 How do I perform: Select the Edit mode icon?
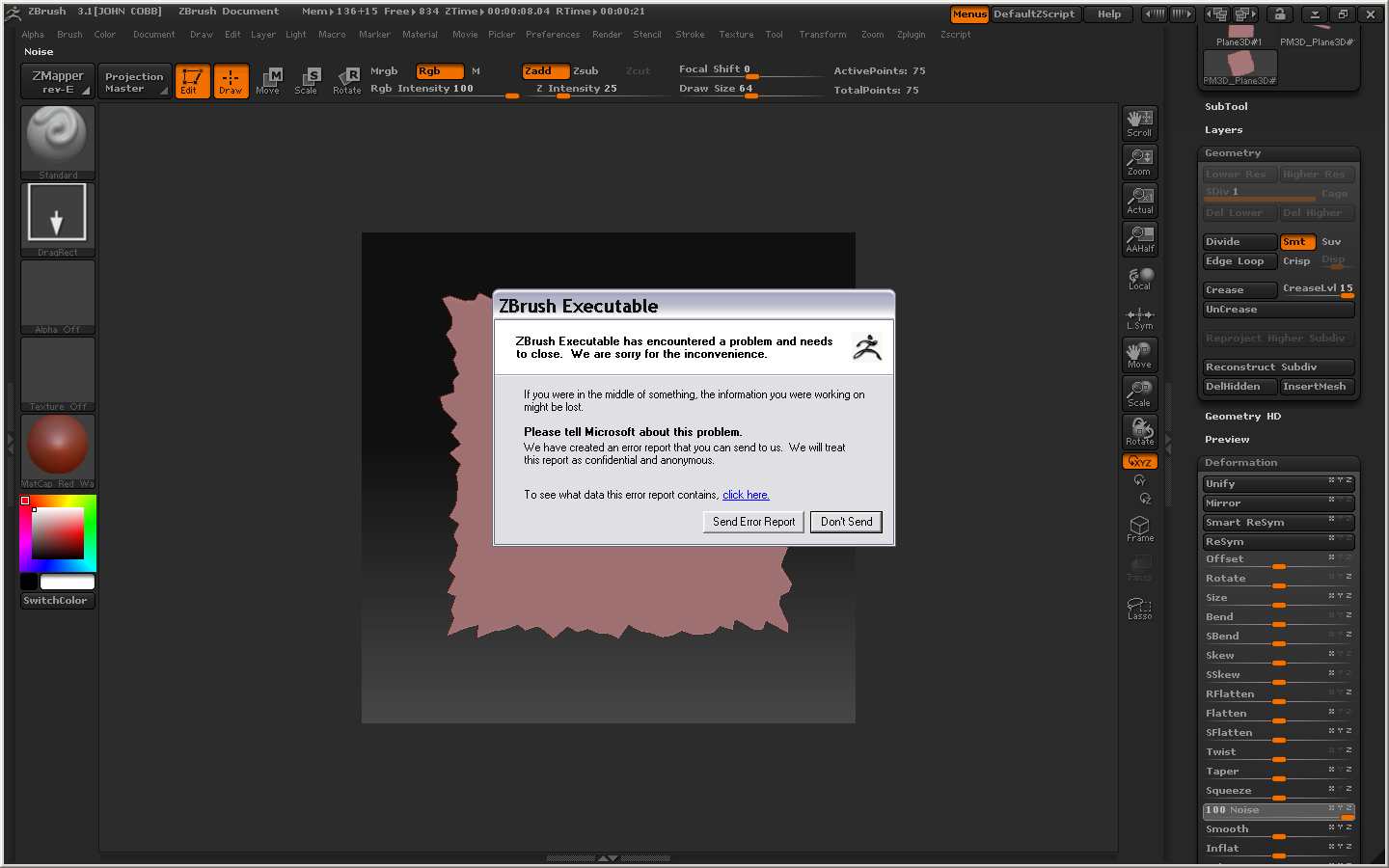[x=192, y=81]
